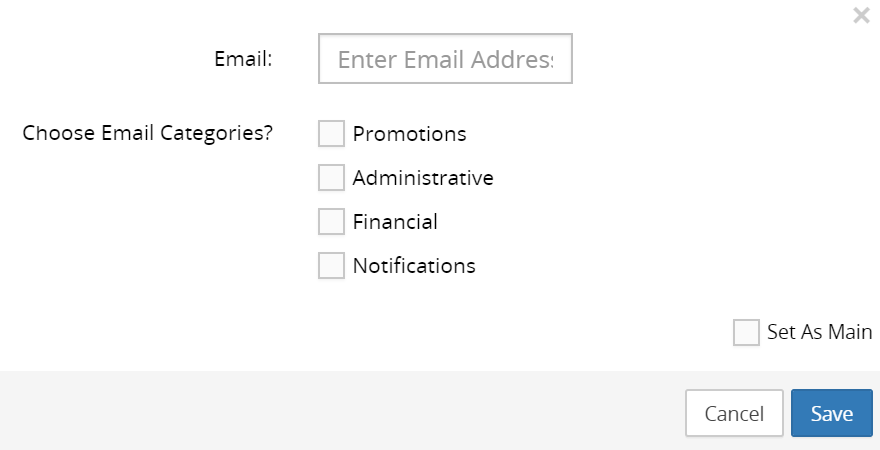
Task: Focus the email box via its placeholder text
Action: (445, 60)
